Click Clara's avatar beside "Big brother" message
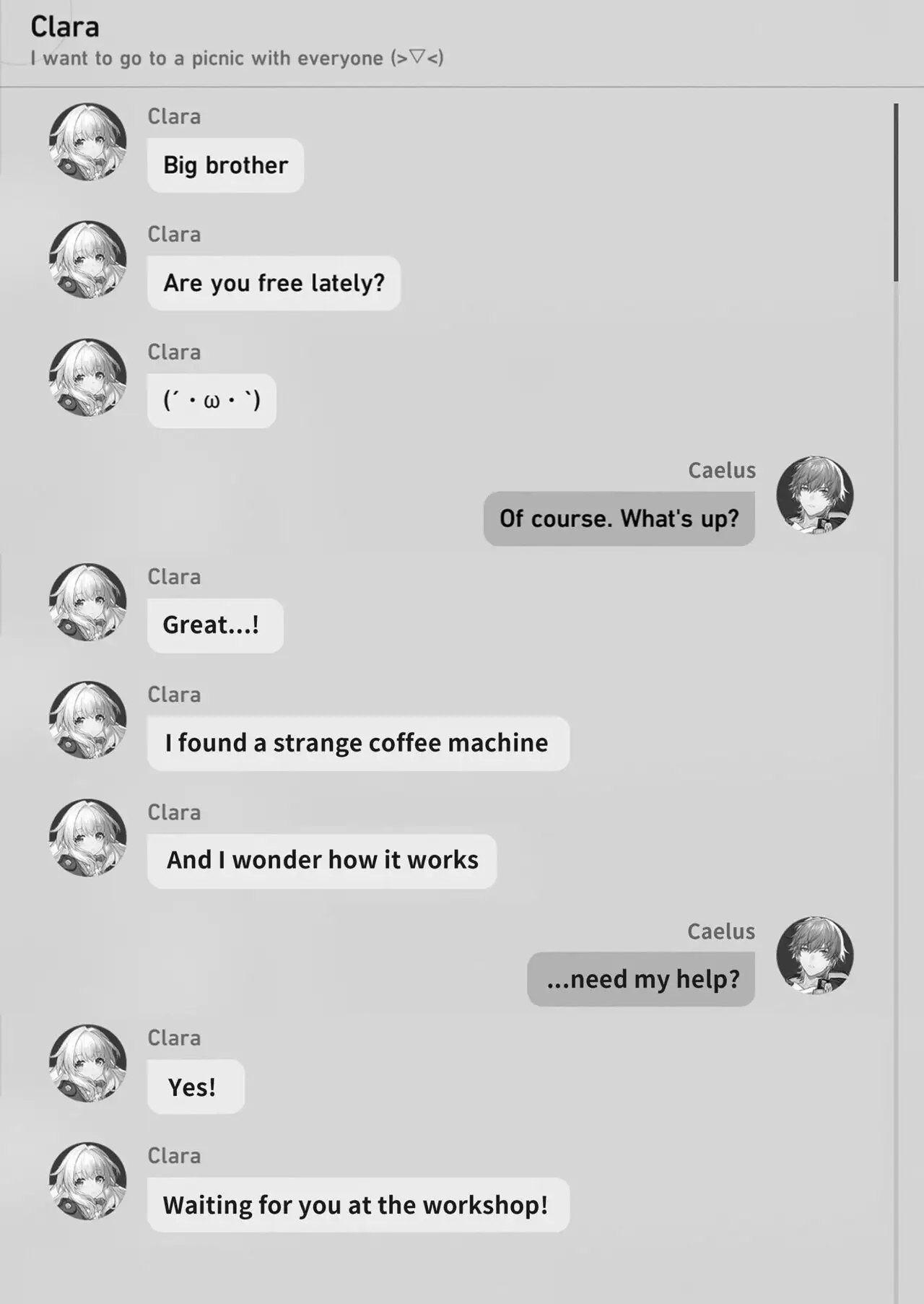The width and height of the screenshot is (924, 1304). tap(87, 142)
